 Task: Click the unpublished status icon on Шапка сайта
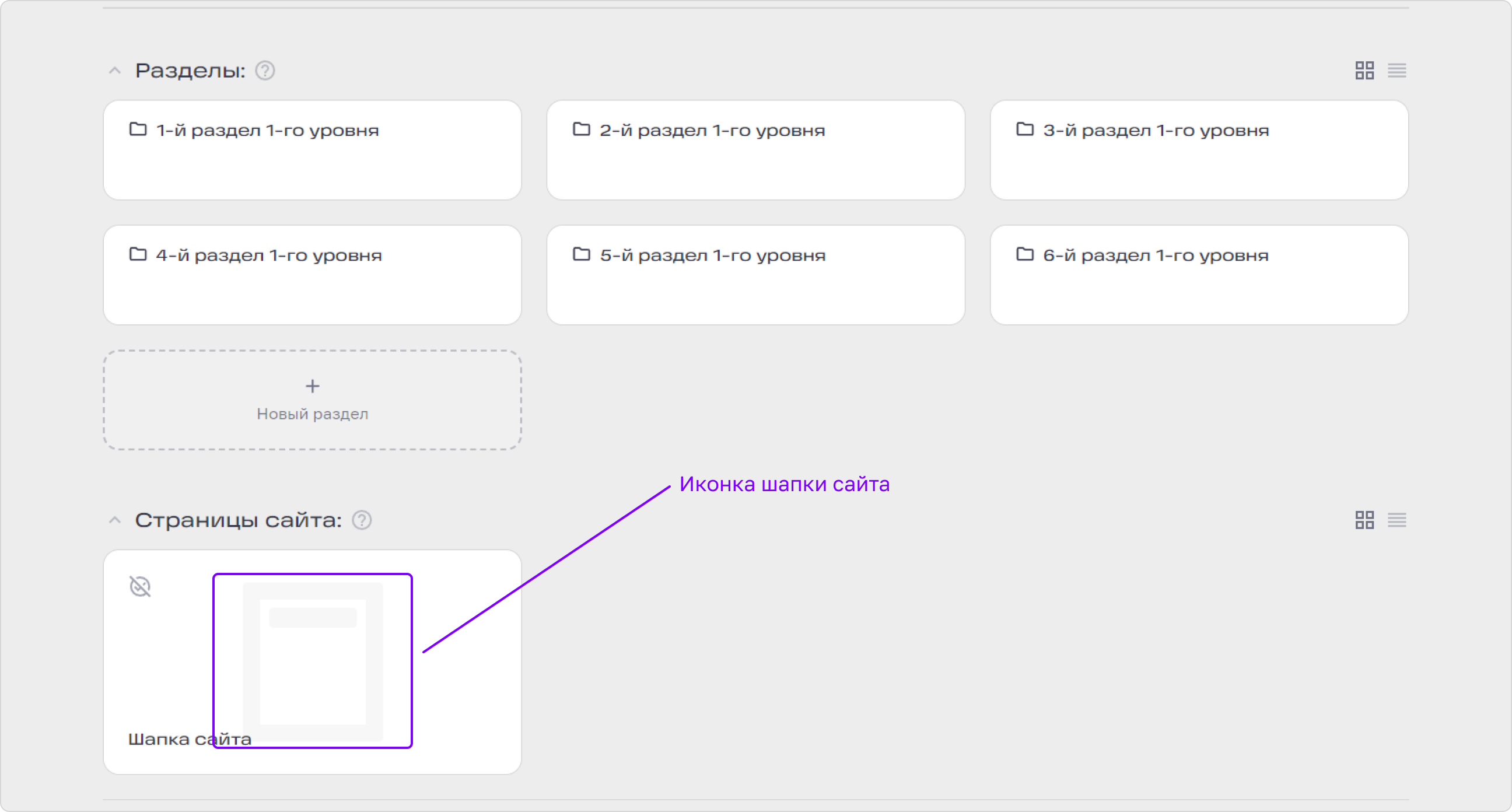(x=140, y=587)
